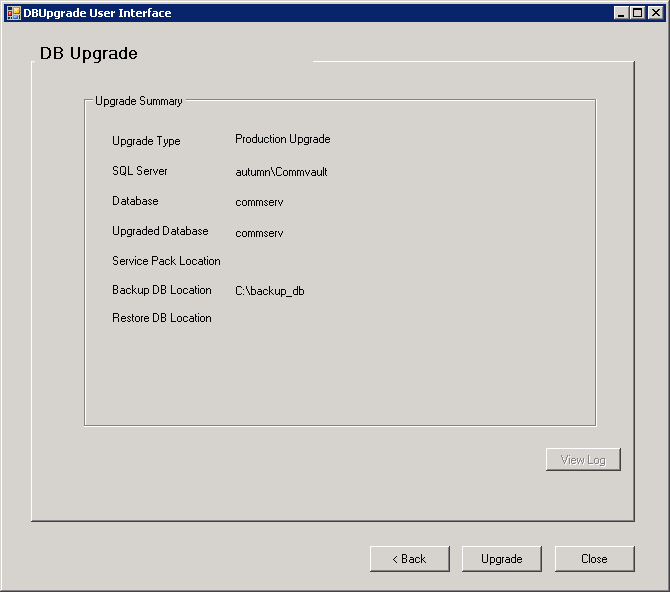Click the Backup DB Location label
The image size is (670, 592).
pos(162,290)
